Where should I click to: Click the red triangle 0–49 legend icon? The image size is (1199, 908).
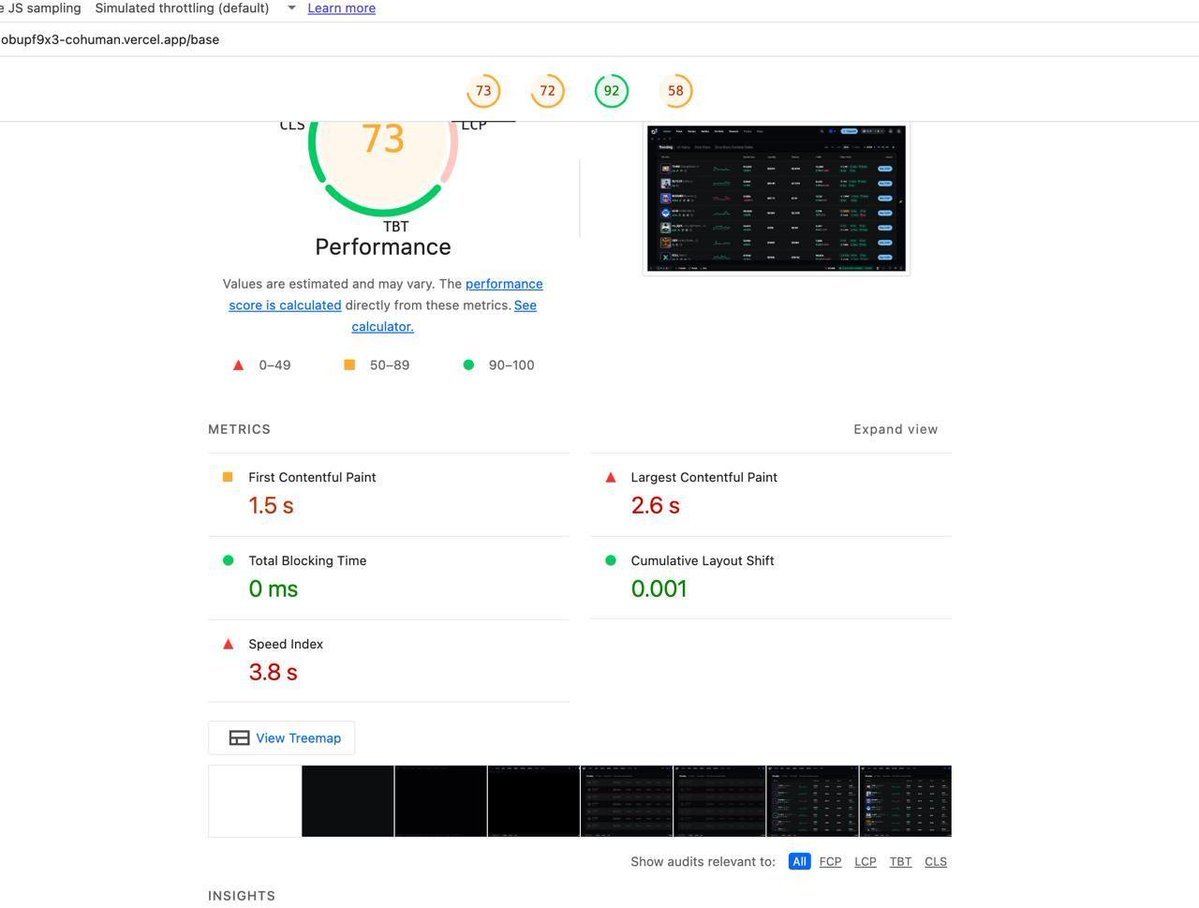point(238,365)
